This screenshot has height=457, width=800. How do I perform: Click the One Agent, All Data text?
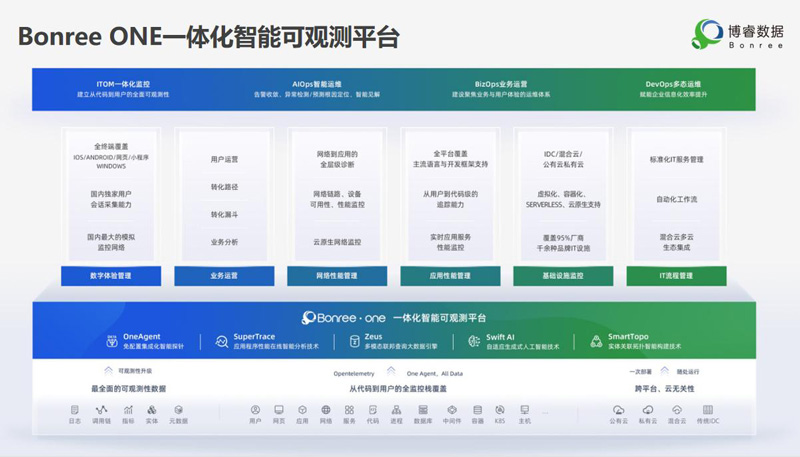point(435,374)
